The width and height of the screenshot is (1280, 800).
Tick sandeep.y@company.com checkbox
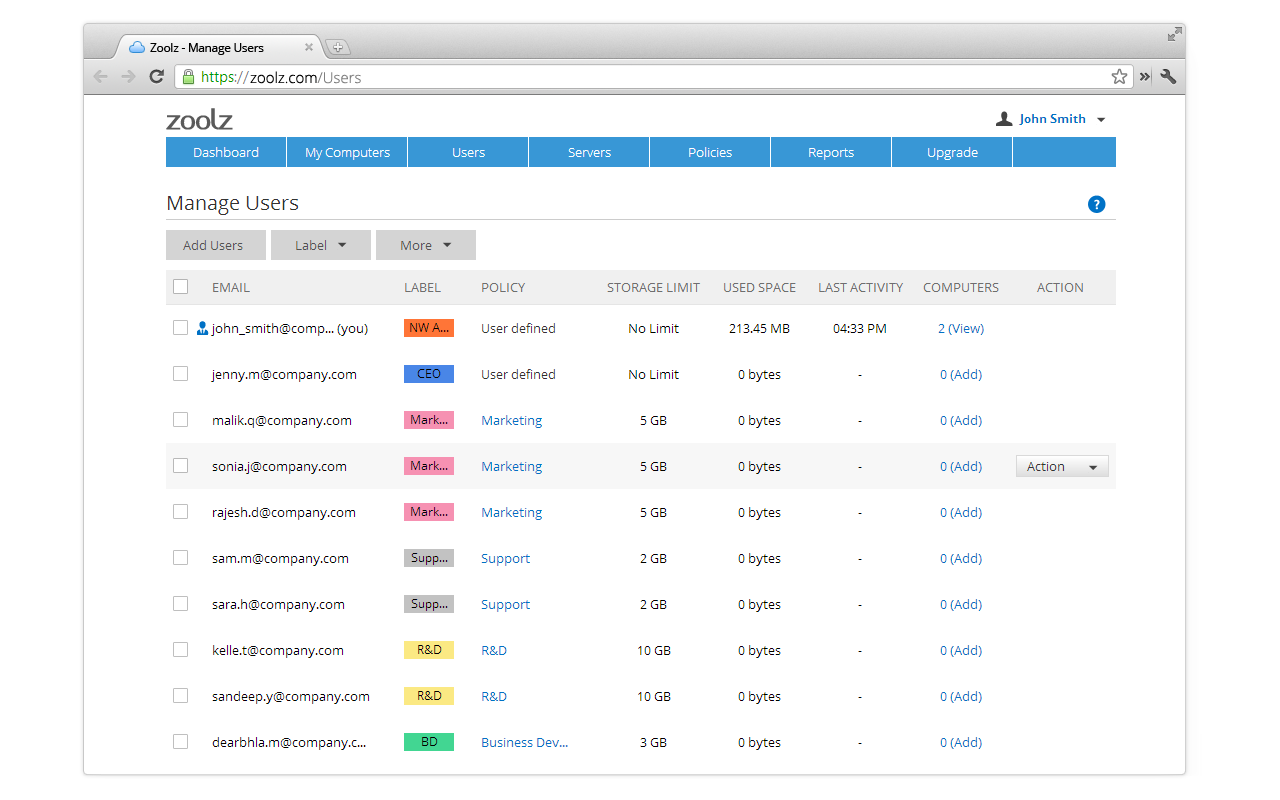pyautogui.click(x=180, y=696)
